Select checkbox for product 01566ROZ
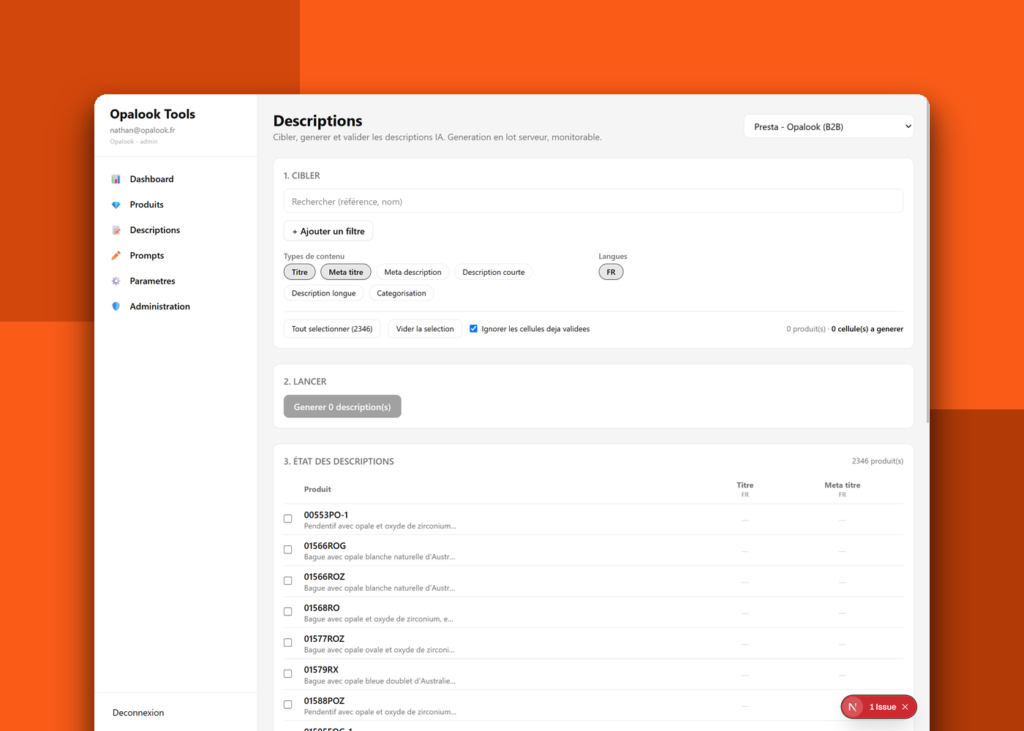Screen dimensions: 1024x731 click(288, 581)
